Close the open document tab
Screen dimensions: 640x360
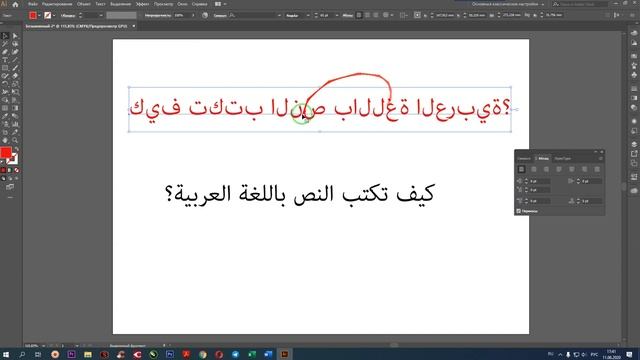[x=133, y=26]
